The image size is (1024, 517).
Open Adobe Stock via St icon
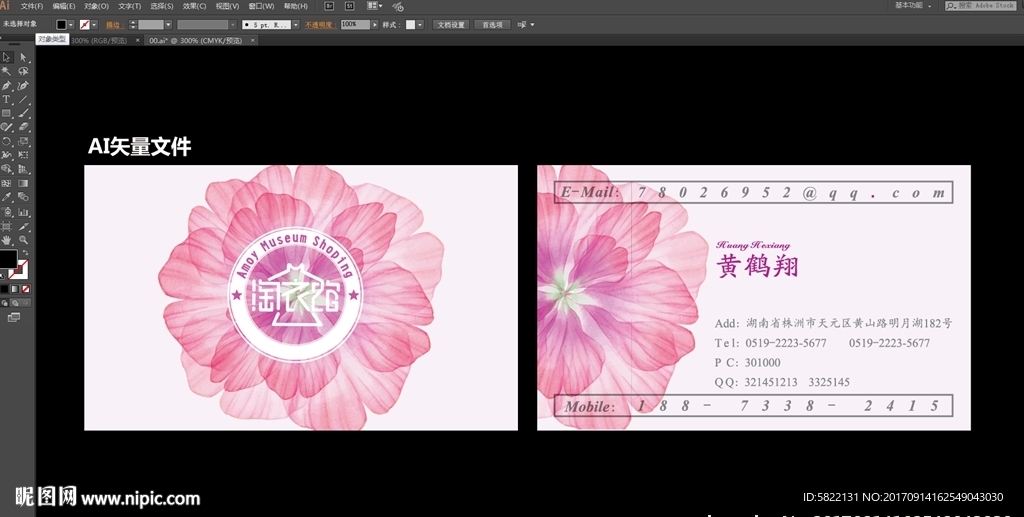click(x=349, y=6)
